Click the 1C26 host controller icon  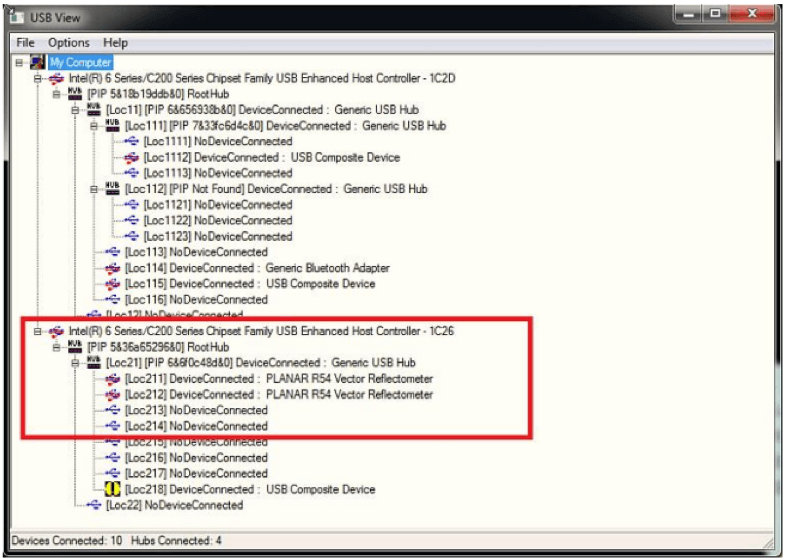pos(56,331)
